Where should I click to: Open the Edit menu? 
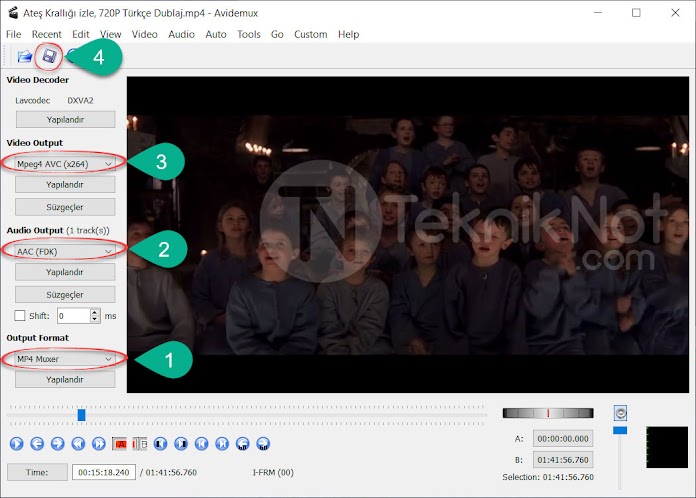[x=81, y=34]
